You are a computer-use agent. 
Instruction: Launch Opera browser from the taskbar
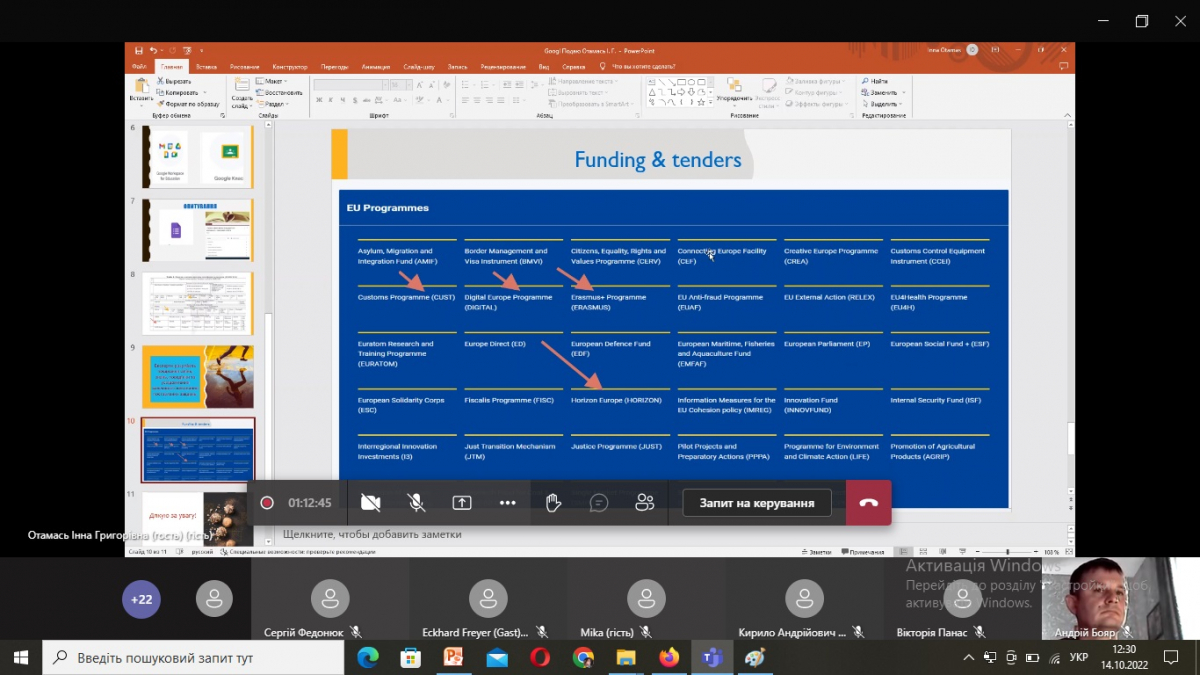click(540, 658)
